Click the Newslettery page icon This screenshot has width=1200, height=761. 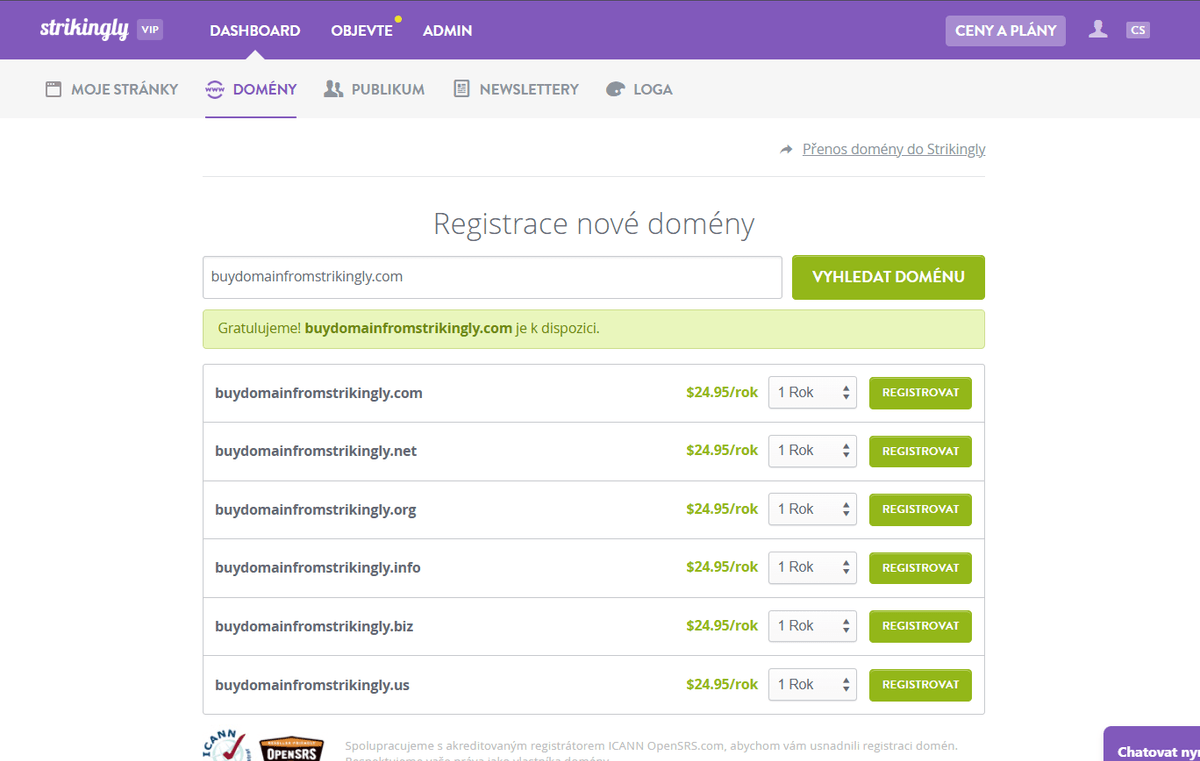tap(461, 89)
